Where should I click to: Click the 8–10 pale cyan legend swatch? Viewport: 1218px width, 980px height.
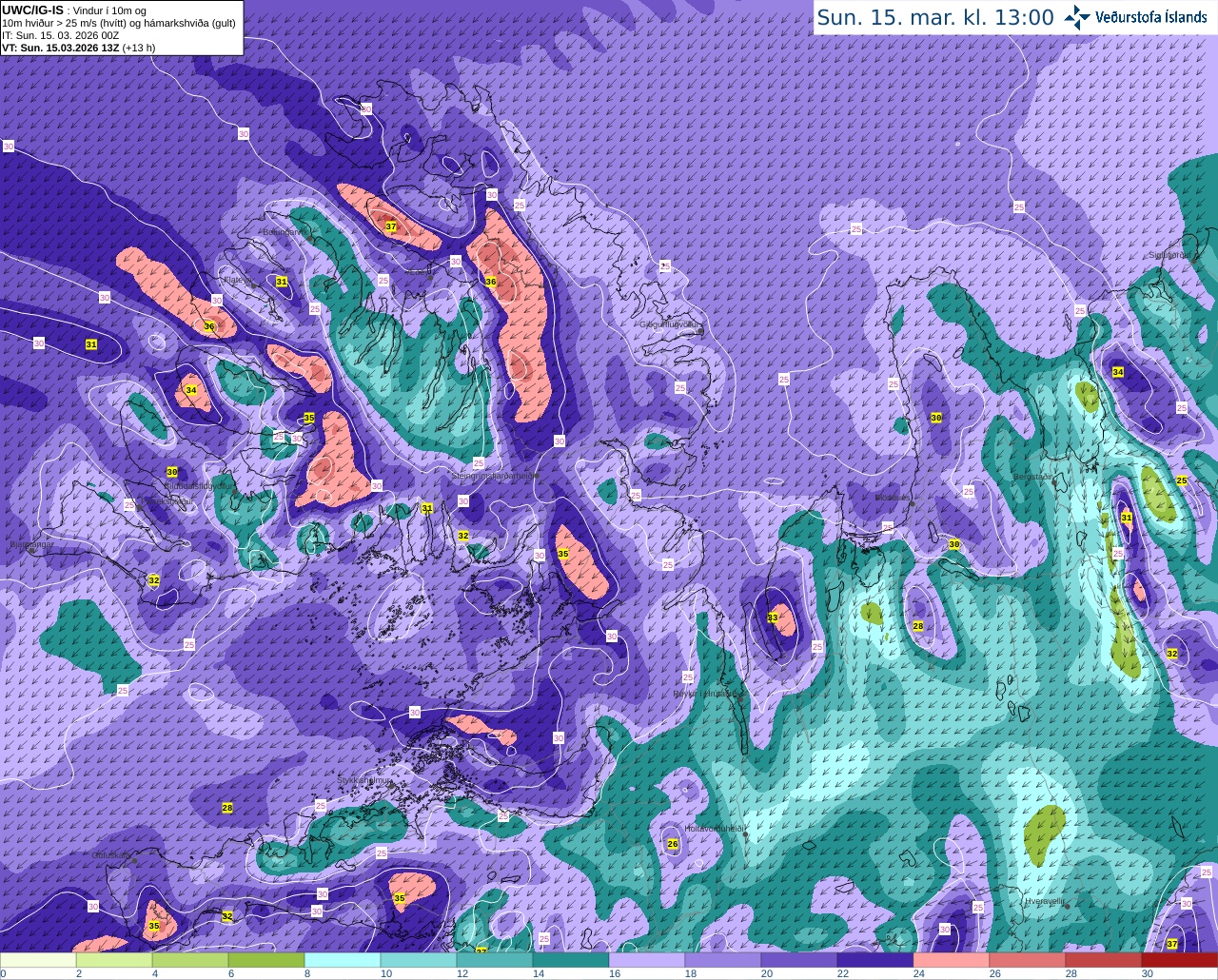coord(343,960)
